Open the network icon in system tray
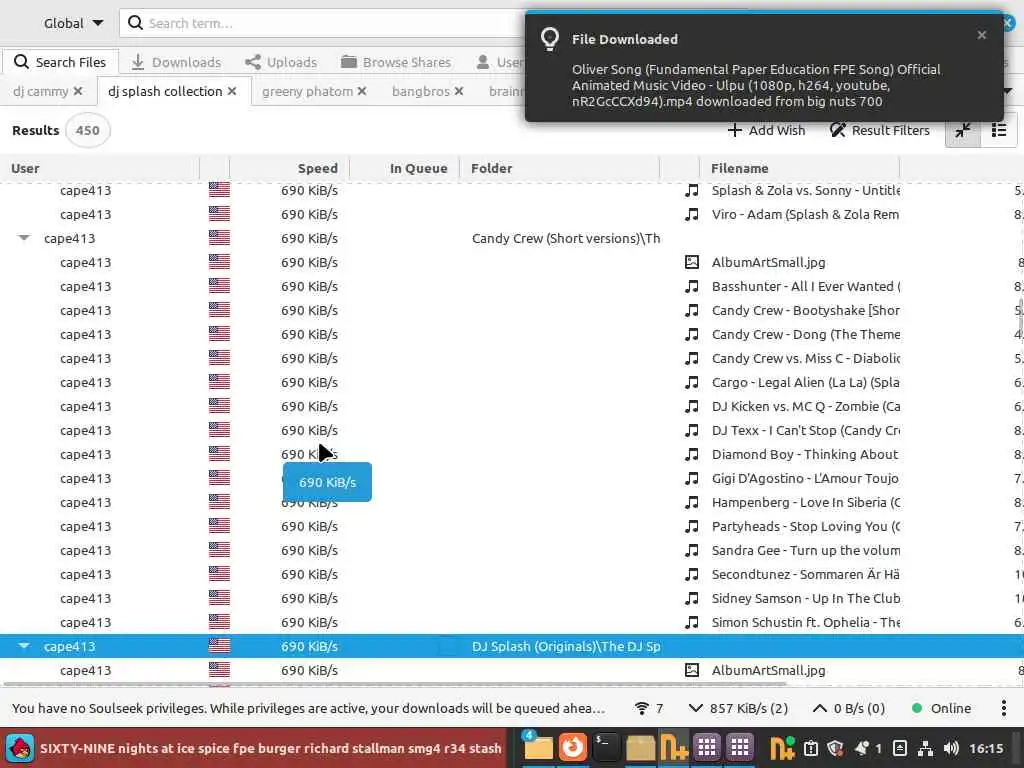This screenshot has width=1024, height=768. (x=925, y=748)
